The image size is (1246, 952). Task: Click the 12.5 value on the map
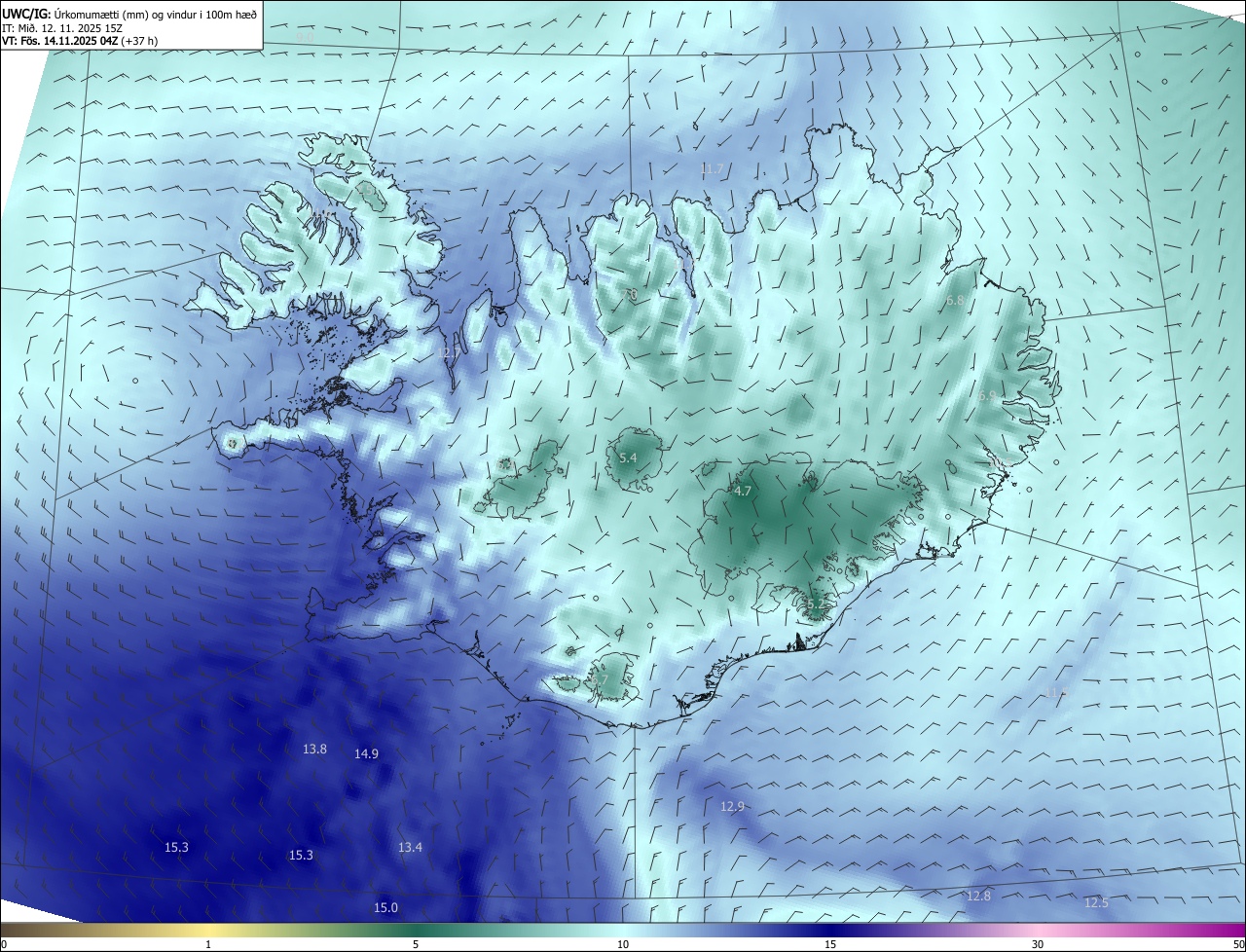(x=1096, y=903)
